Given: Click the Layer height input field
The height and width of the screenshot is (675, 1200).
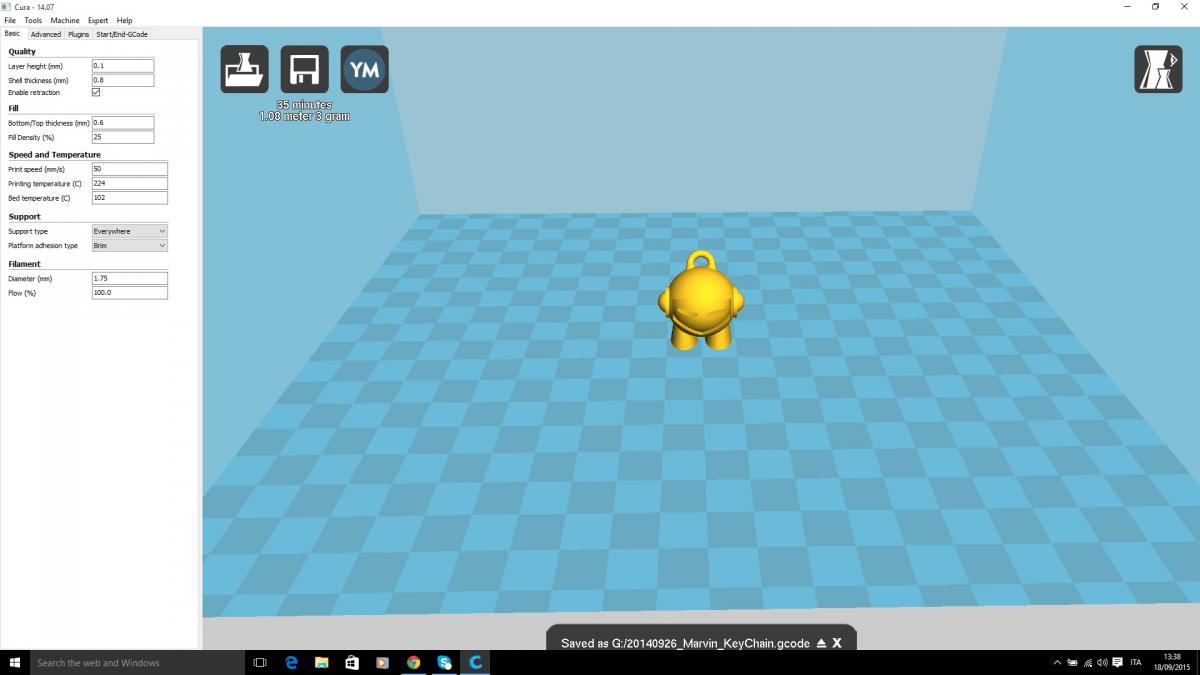Looking at the screenshot, I should point(123,66).
